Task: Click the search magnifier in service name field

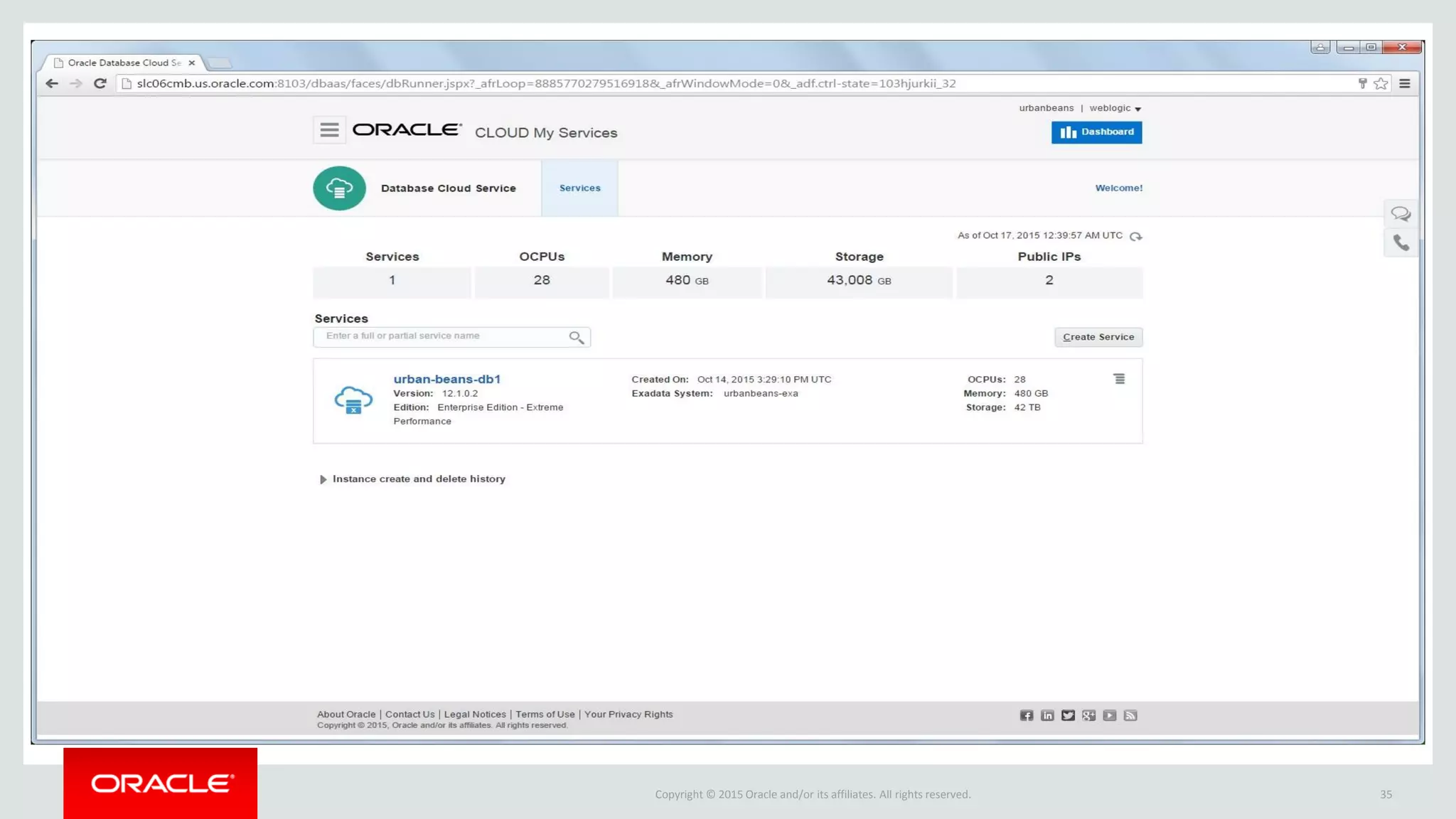Action: click(576, 338)
